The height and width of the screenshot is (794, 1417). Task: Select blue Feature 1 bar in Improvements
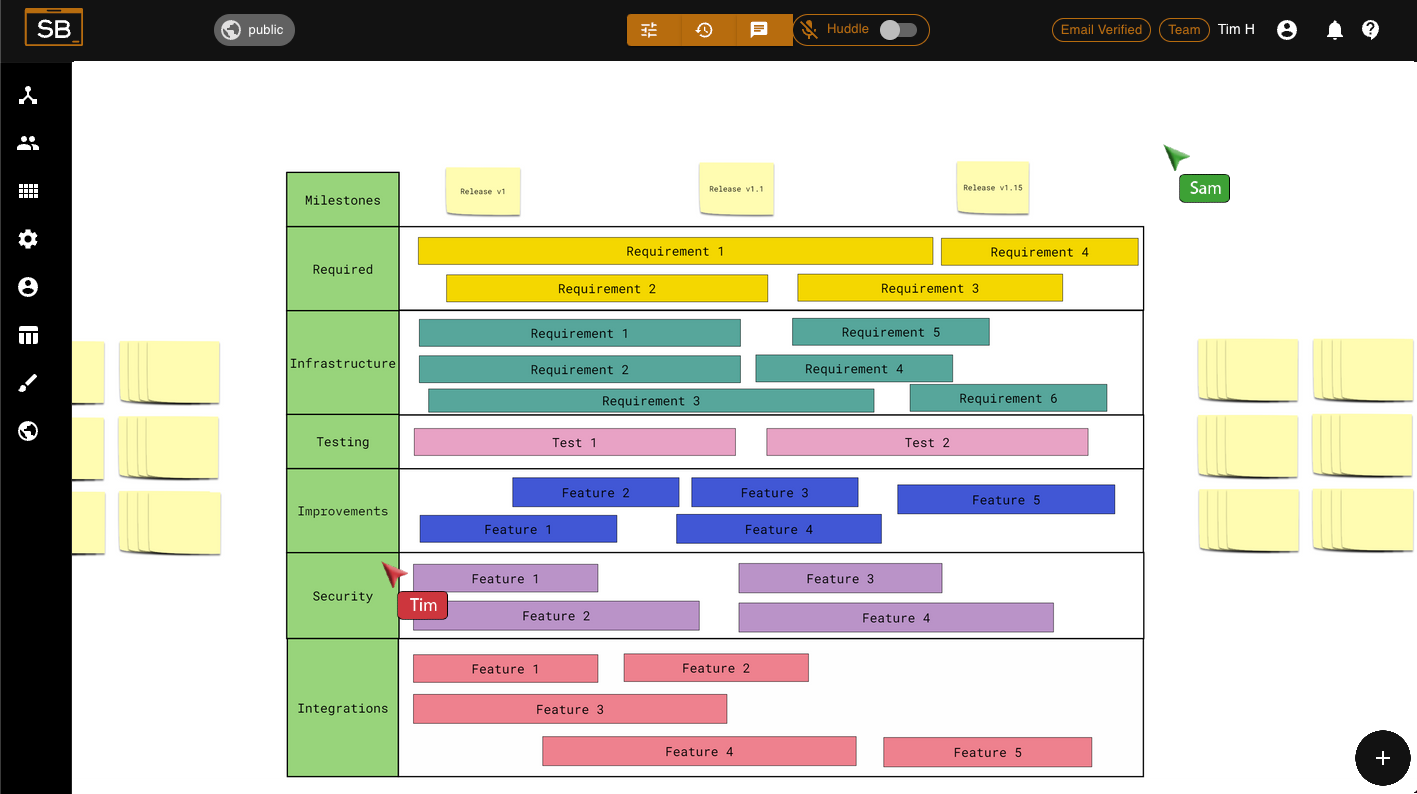[518, 529]
